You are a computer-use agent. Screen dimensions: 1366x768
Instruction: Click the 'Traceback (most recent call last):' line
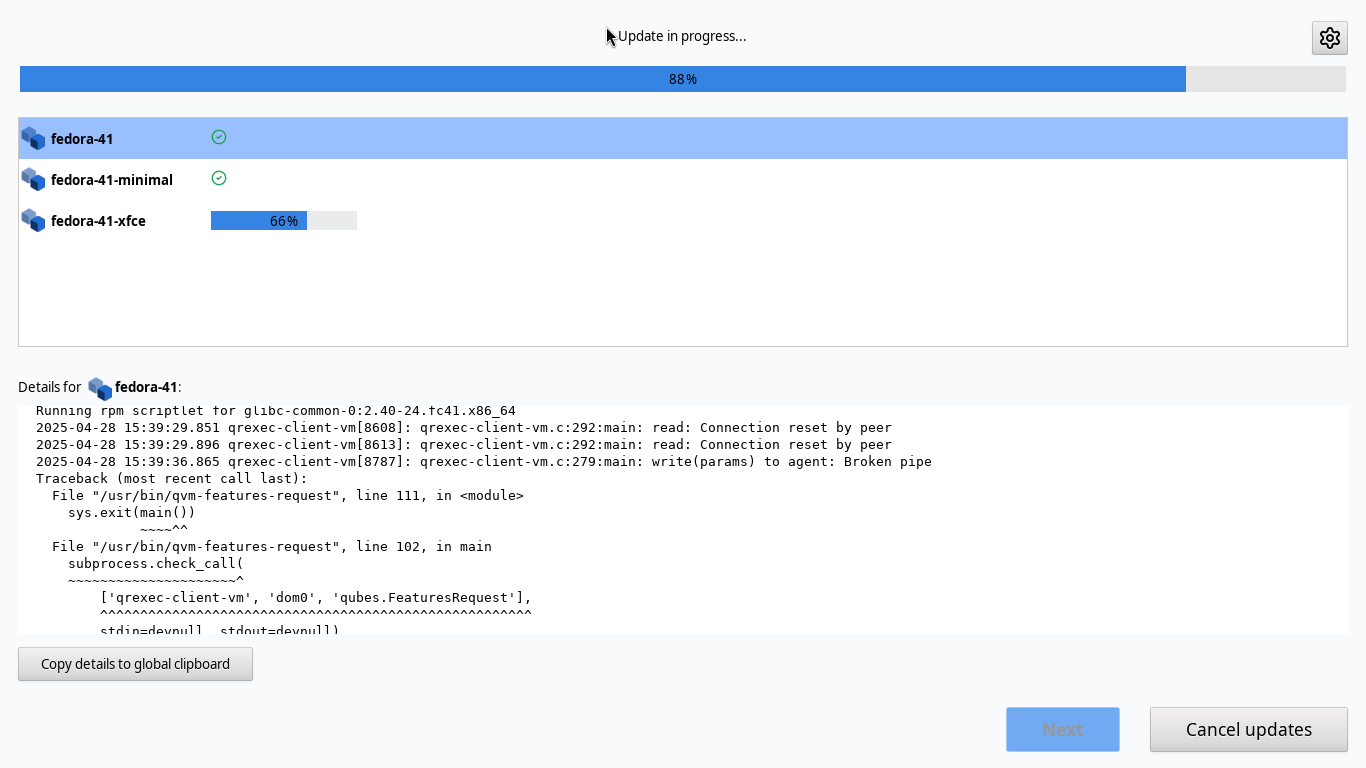click(x=172, y=479)
